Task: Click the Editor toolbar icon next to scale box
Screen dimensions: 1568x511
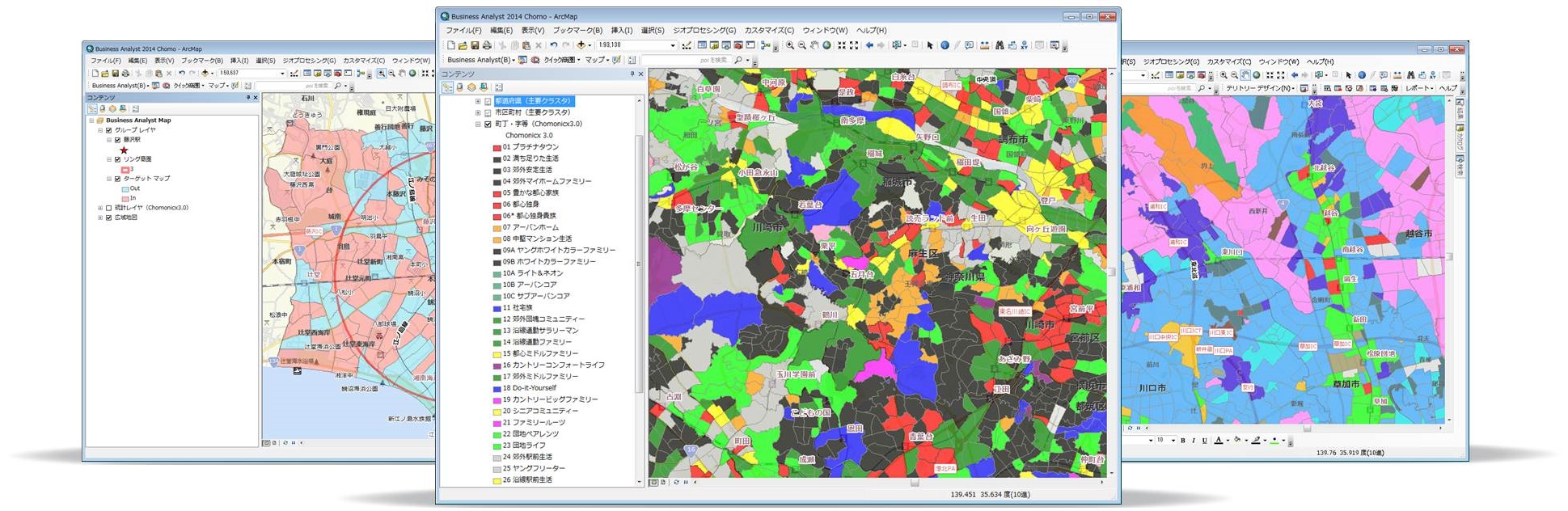Action: [687, 45]
